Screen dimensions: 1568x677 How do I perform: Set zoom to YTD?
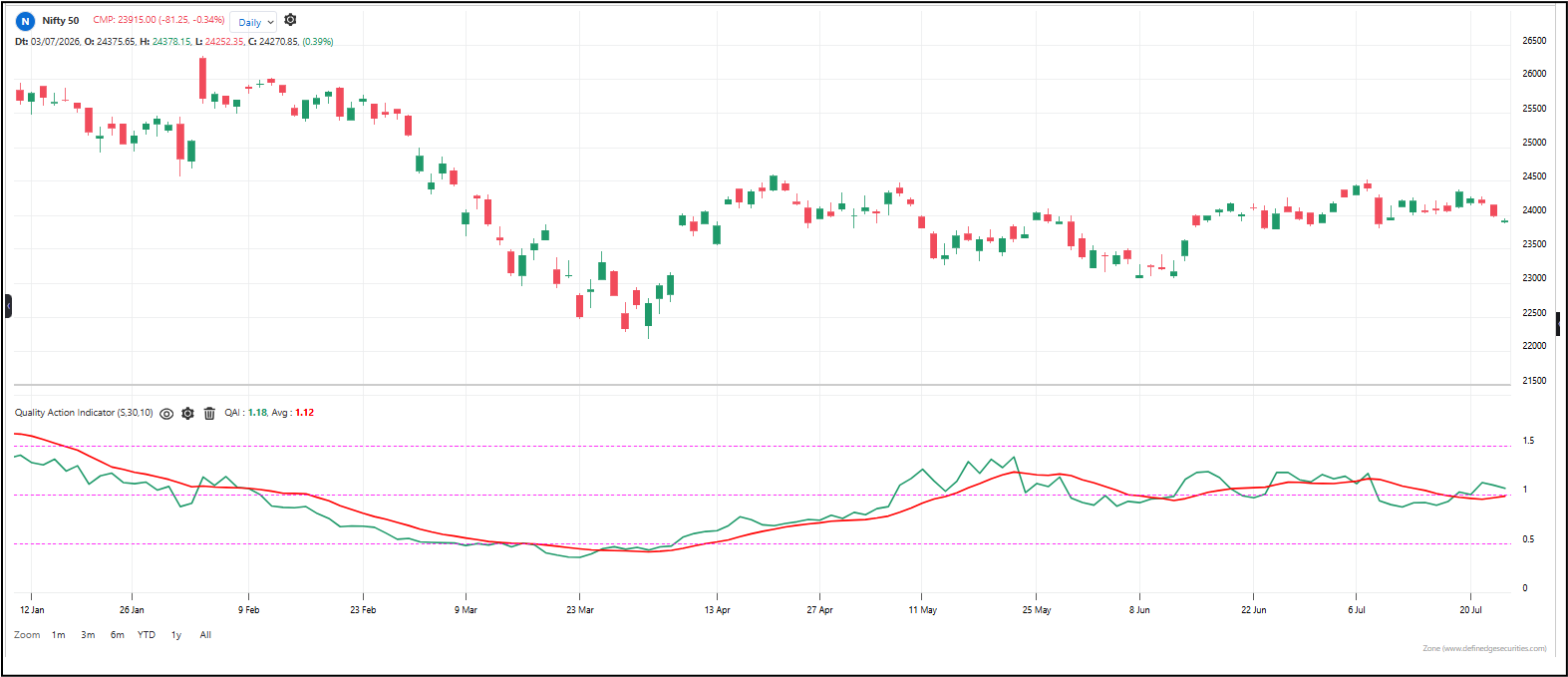[x=147, y=635]
